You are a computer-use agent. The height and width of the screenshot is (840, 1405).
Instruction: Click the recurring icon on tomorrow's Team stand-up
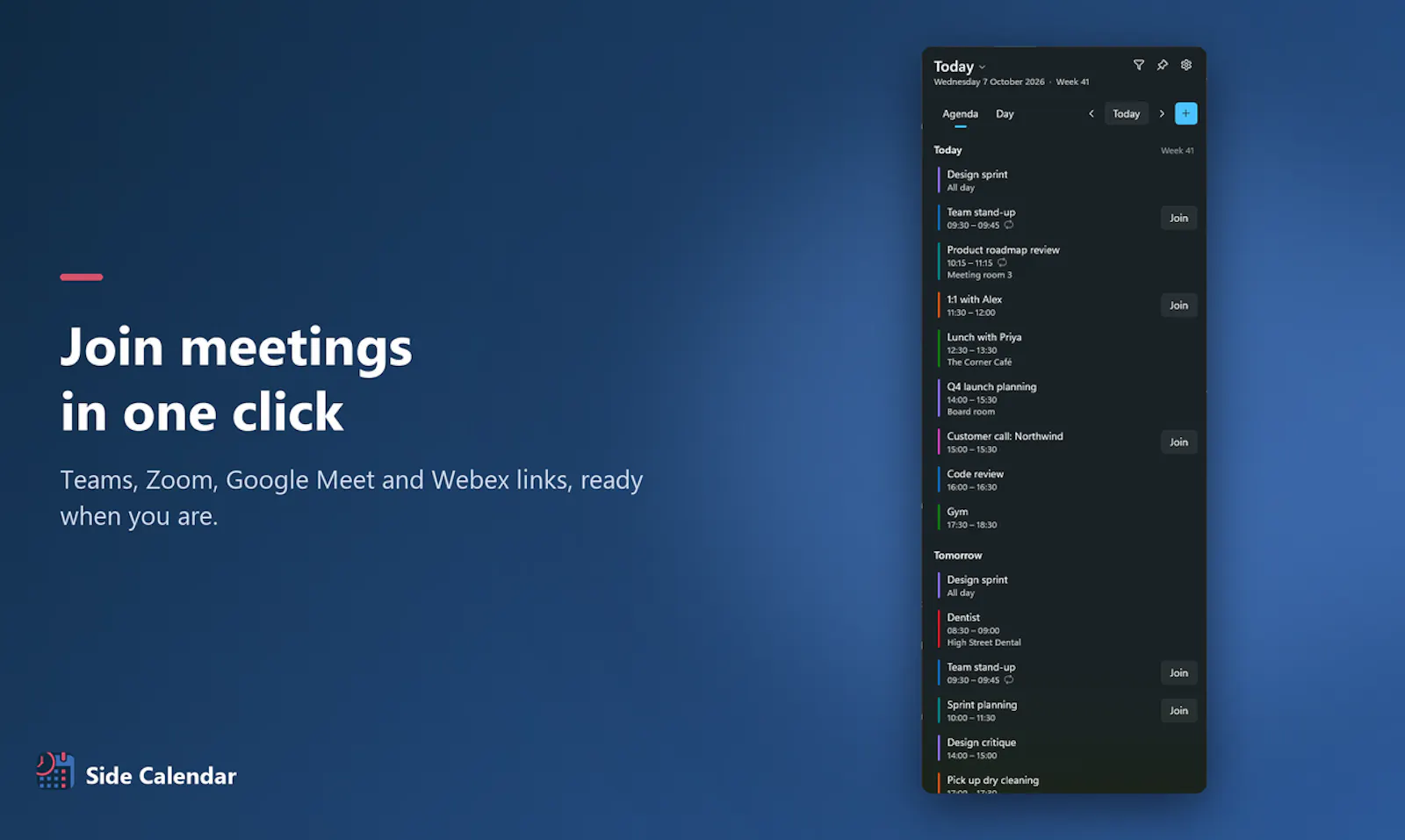(x=1009, y=680)
